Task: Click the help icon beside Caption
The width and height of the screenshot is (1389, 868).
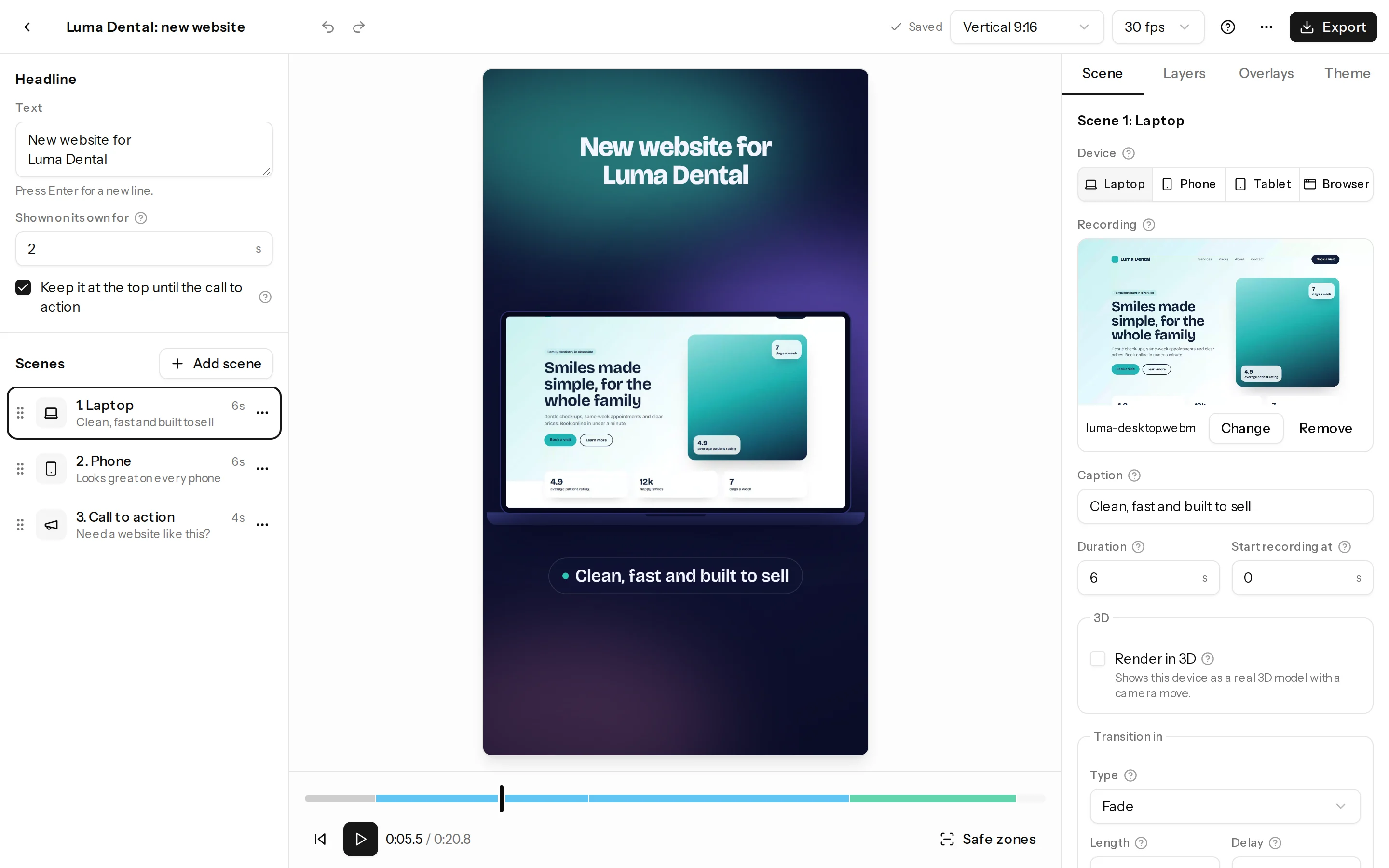Action: [1134, 475]
